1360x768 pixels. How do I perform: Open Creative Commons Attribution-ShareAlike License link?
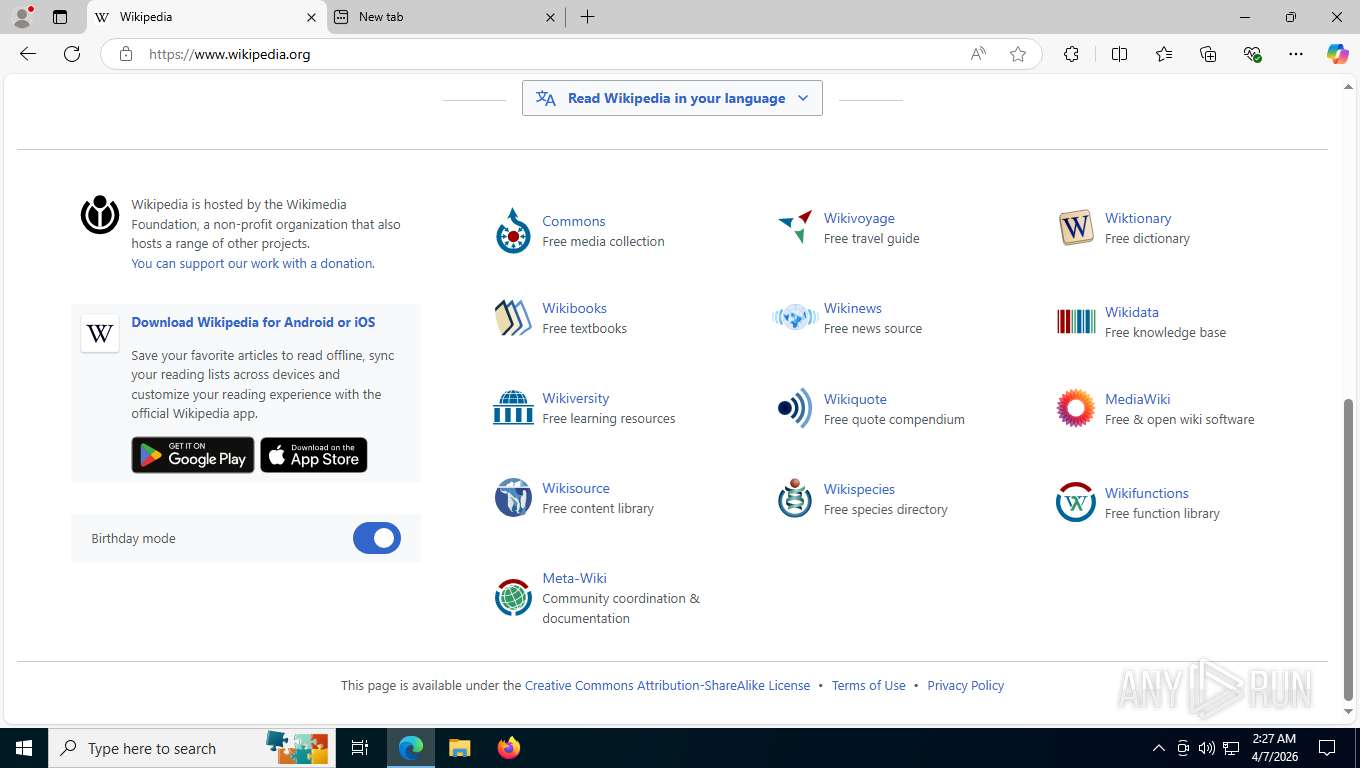pyautogui.click(x=667, y=685)
